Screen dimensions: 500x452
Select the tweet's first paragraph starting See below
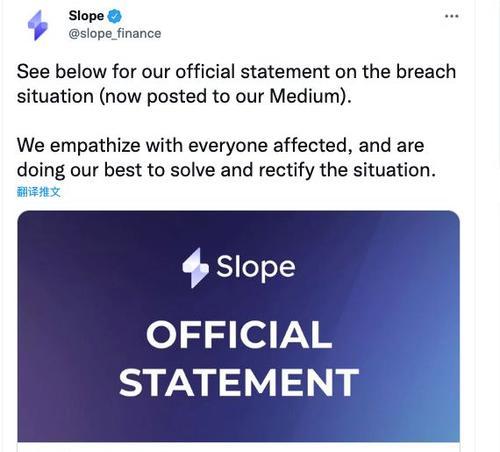pos(236,84)
